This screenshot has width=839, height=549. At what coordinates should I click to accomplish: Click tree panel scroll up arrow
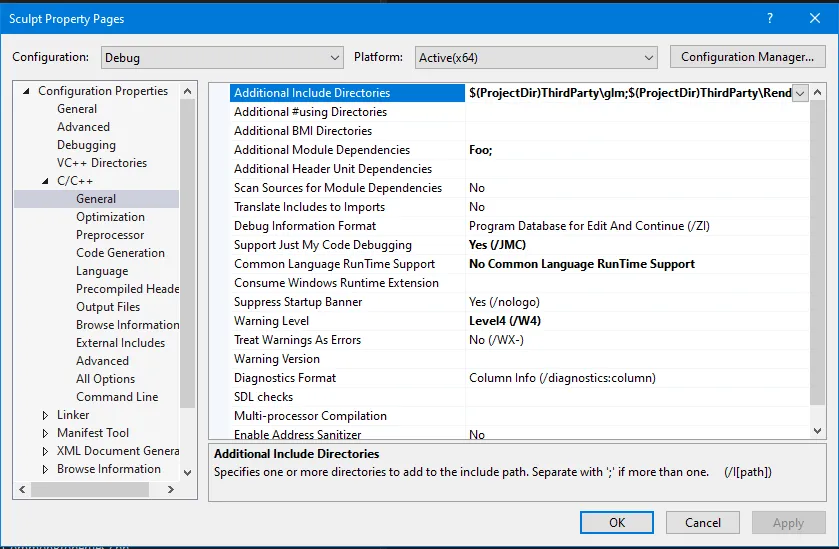187,91
